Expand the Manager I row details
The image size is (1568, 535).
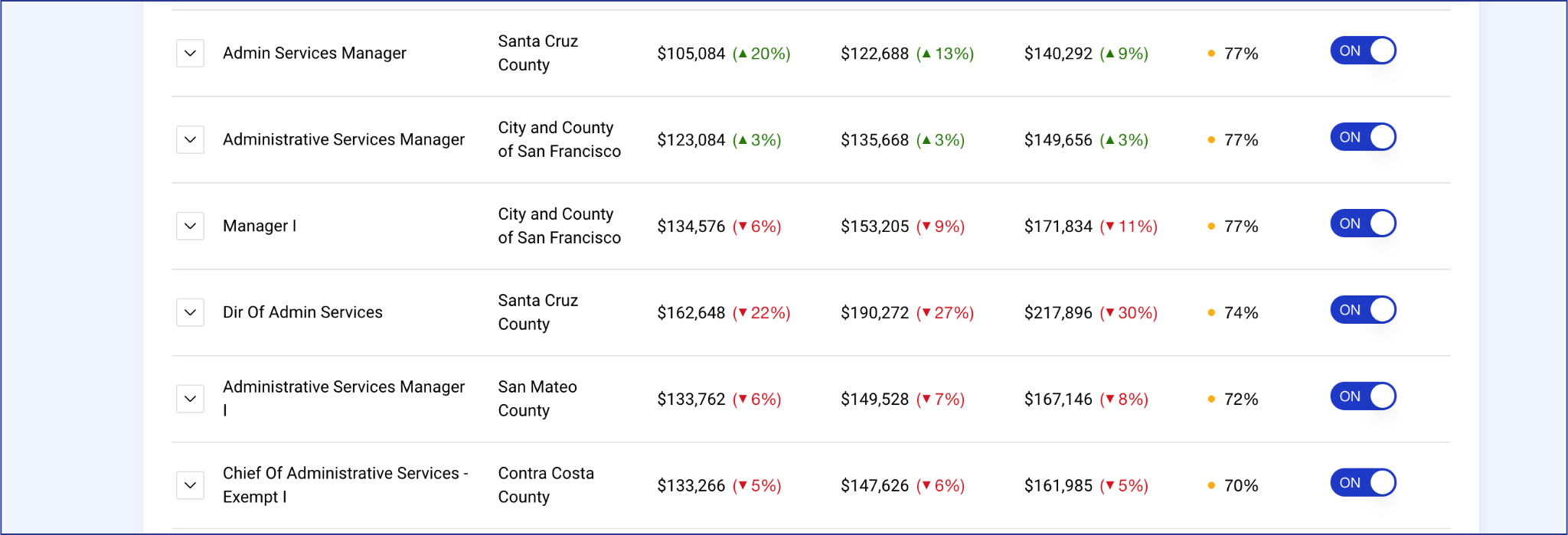tap(190, 227)
